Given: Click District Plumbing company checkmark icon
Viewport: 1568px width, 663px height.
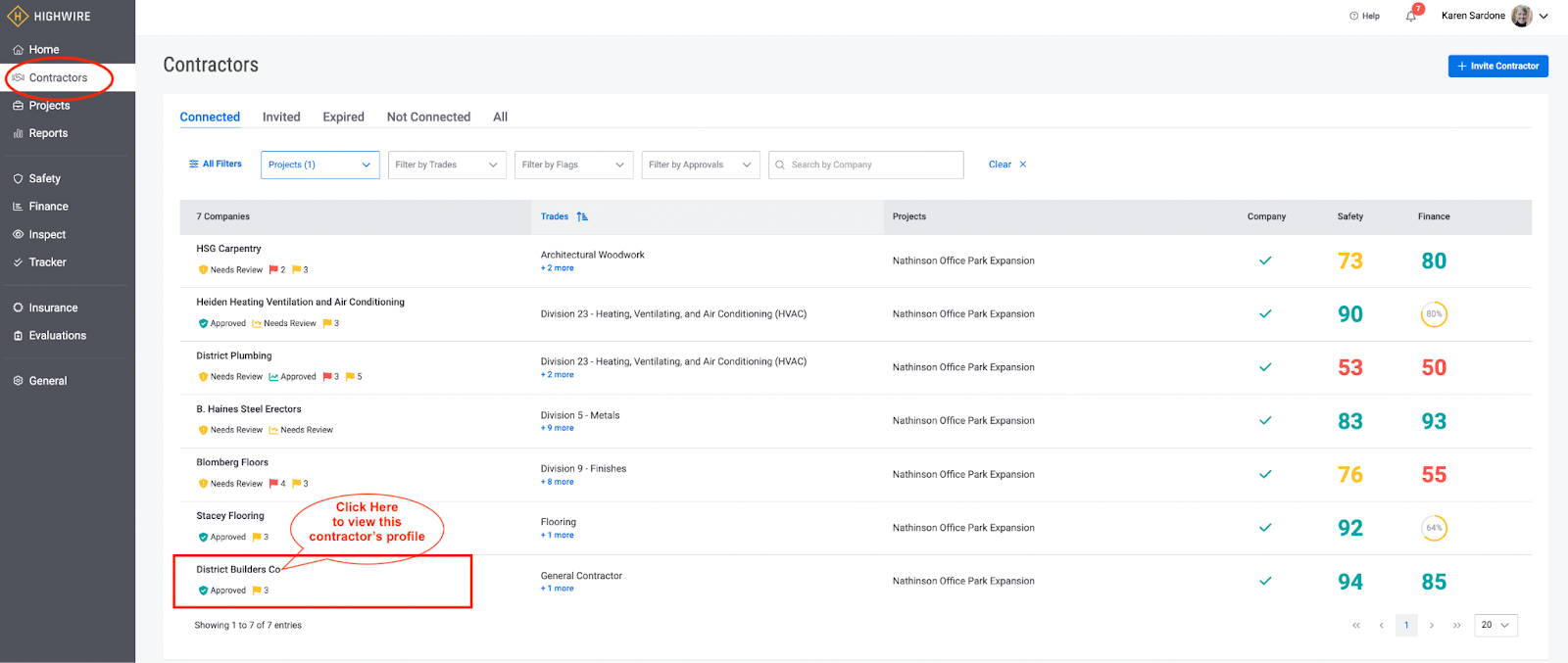Looking at the screenshot, I should click(1265, 367).
